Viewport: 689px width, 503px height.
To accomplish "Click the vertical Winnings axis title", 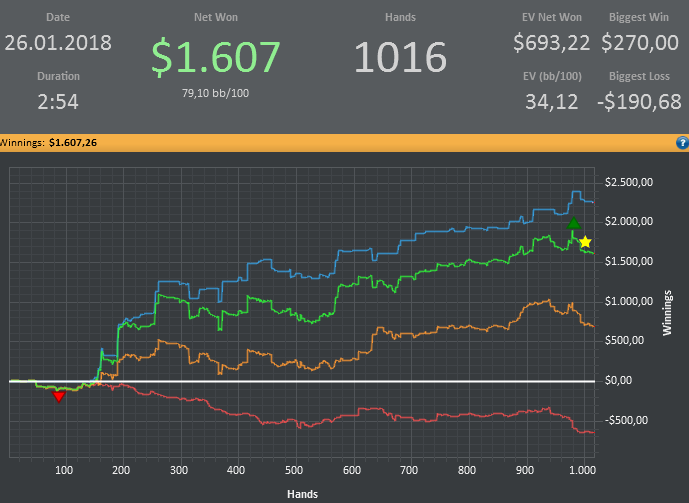I will [x=667, y=313].
